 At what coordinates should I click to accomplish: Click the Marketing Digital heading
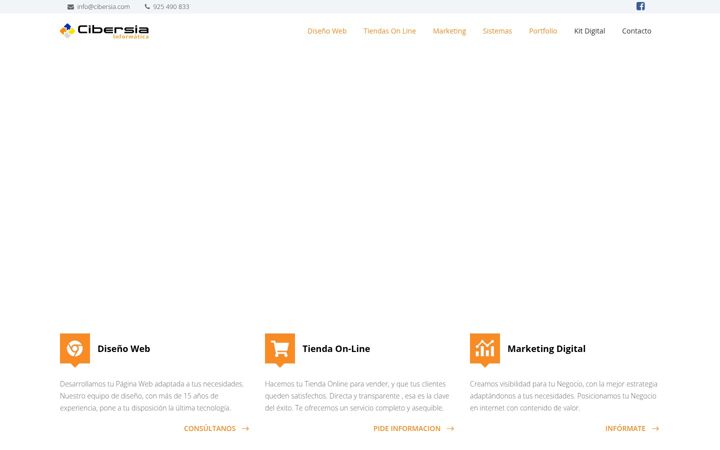[546, 349]
